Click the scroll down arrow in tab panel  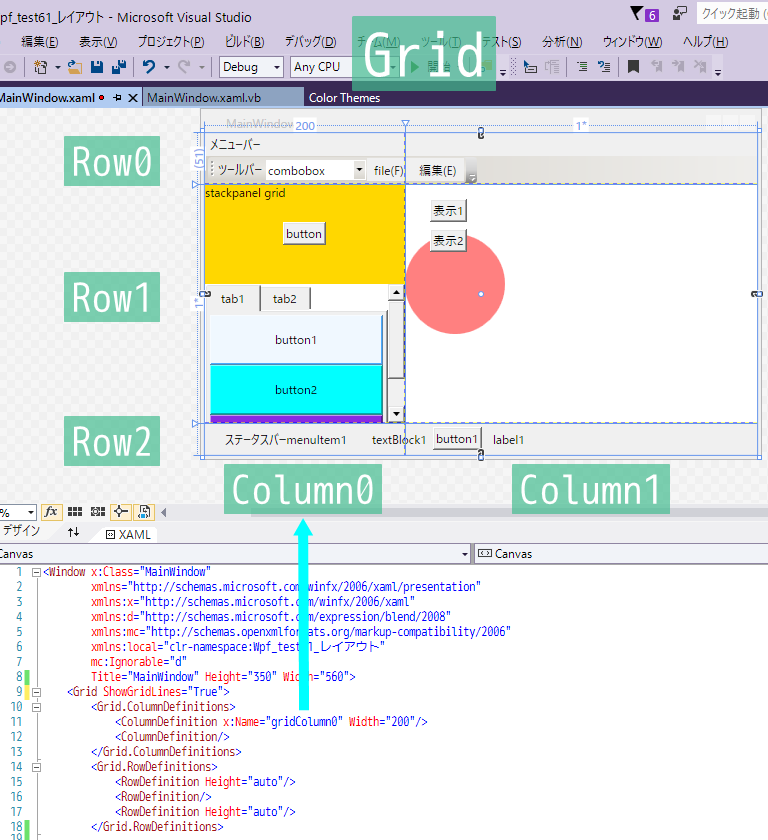pyautogui.click(x=396, y=414)
